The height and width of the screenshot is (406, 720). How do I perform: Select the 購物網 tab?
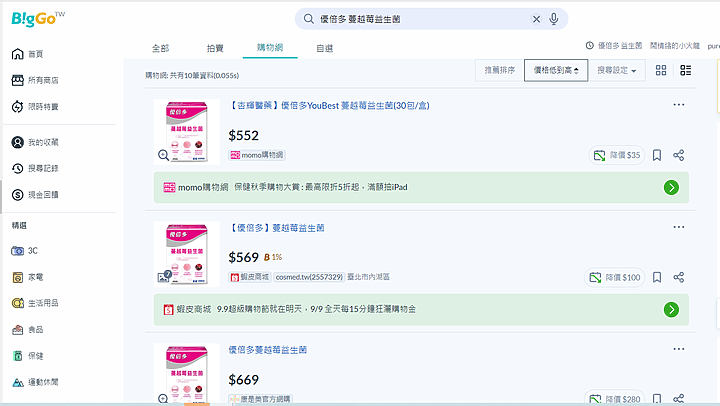[270, 48]
